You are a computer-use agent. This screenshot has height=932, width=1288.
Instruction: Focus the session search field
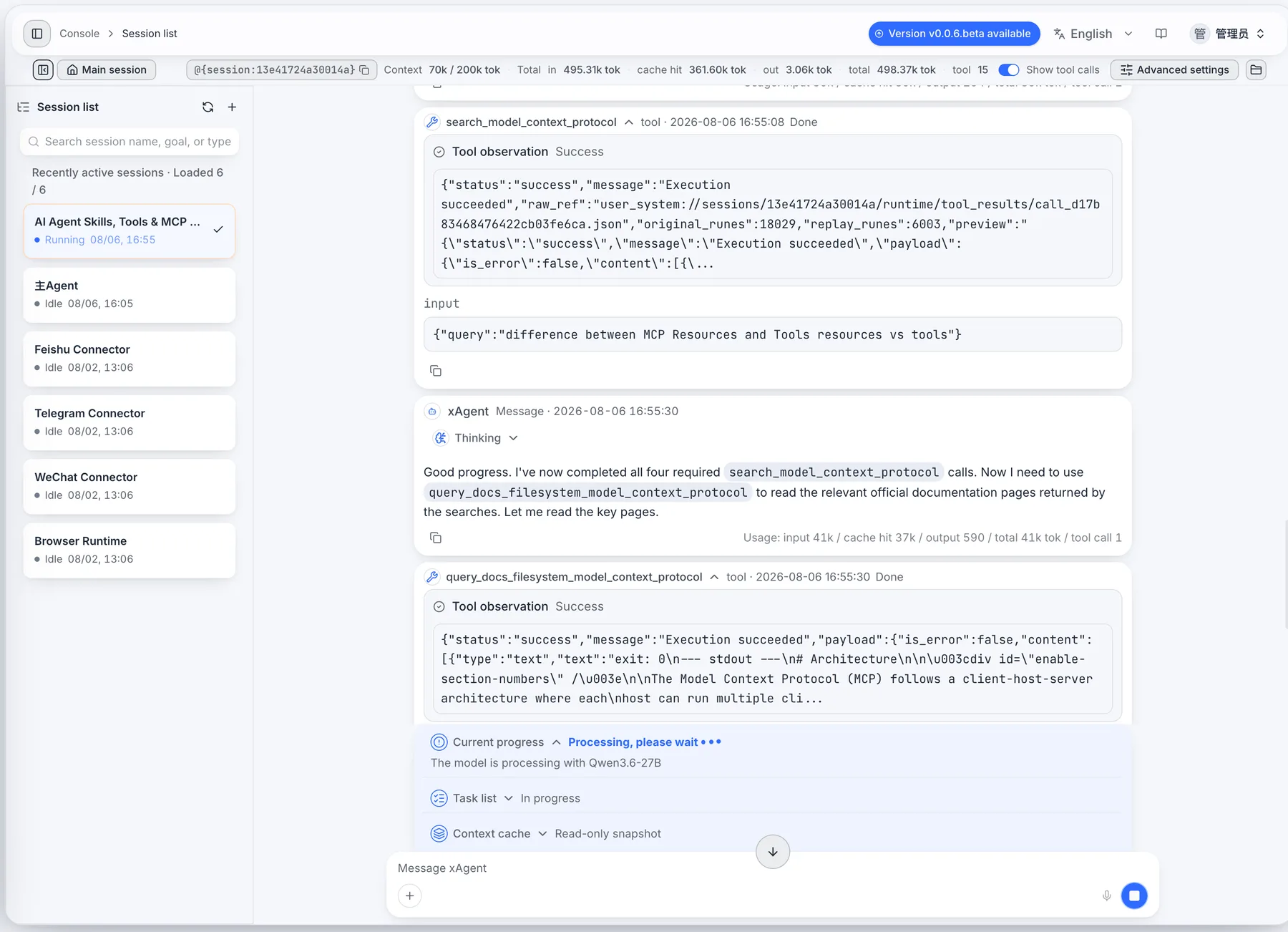pyautogui.click(x=130, y=142)
